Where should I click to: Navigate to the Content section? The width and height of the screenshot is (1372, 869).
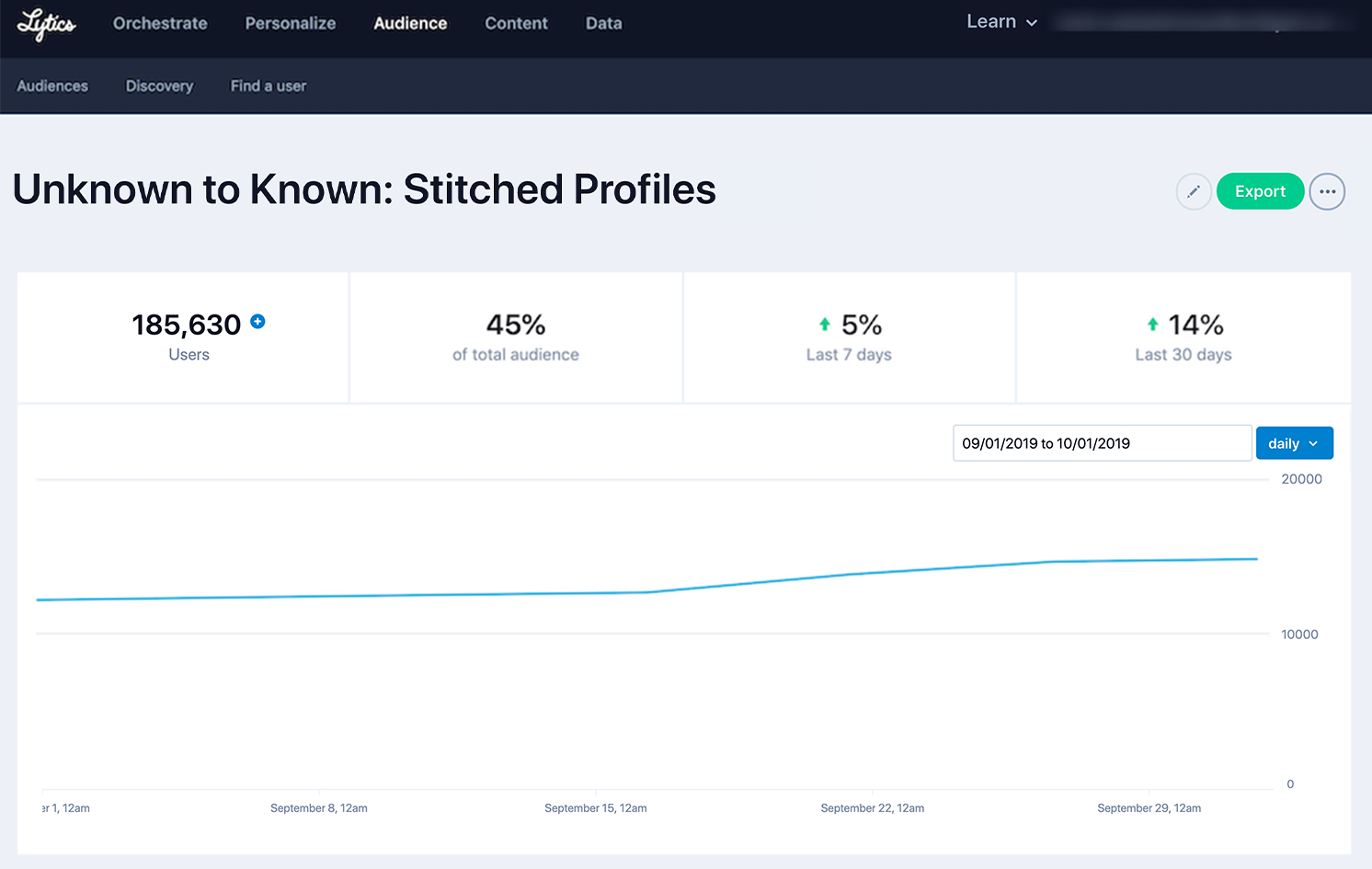[516, 23]
